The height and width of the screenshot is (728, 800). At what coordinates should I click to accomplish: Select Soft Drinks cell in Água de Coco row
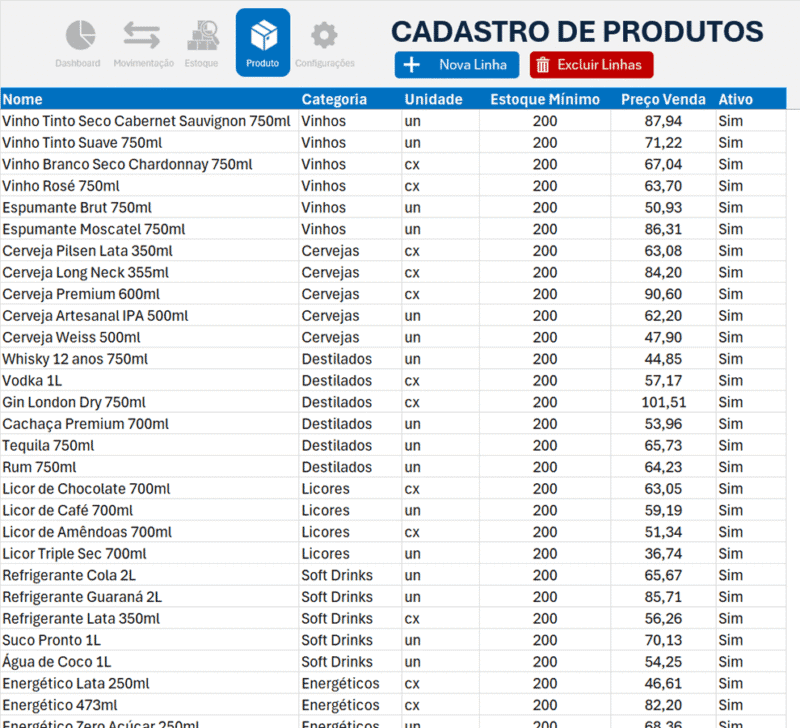click(x=350, y=662)
